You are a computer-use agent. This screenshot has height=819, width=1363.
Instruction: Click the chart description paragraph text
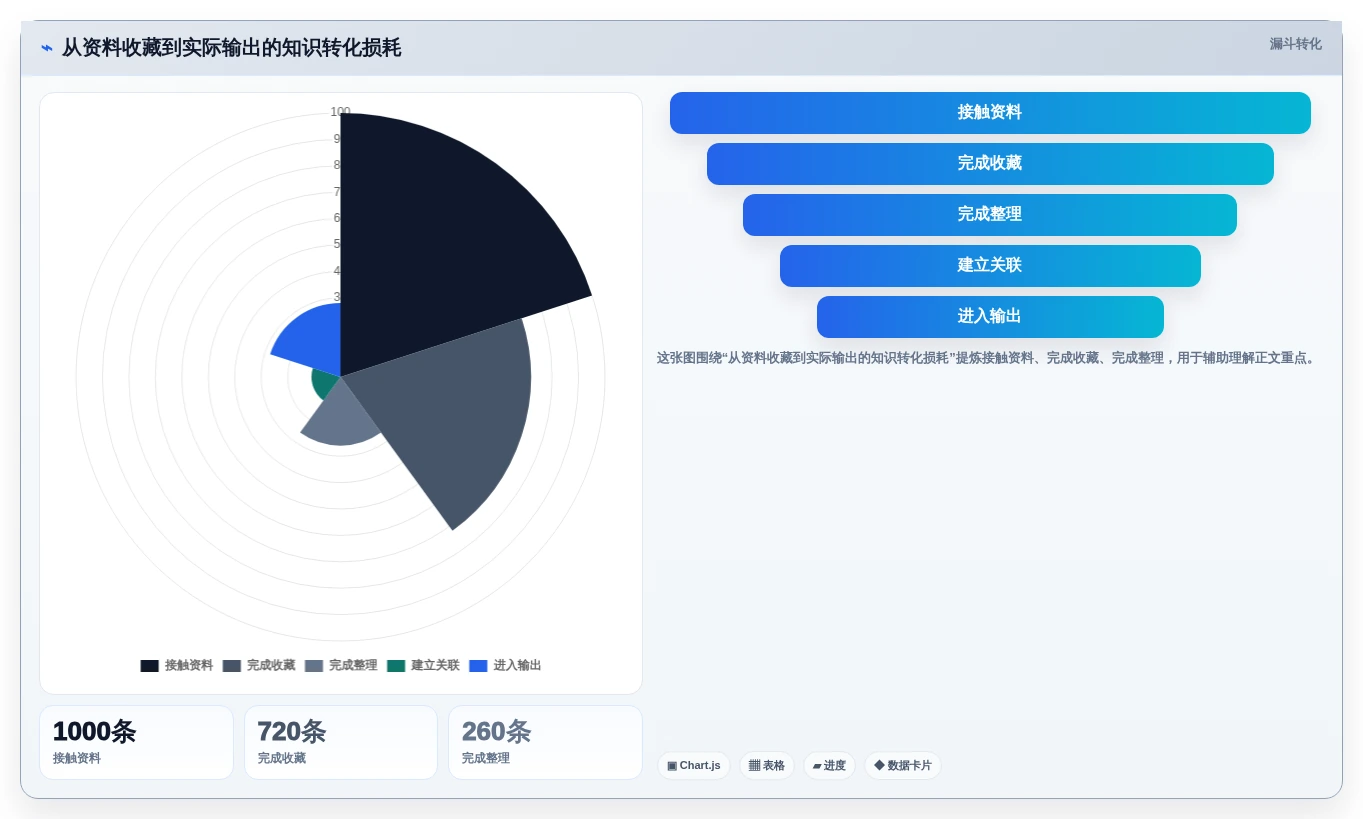pos(987,358)
